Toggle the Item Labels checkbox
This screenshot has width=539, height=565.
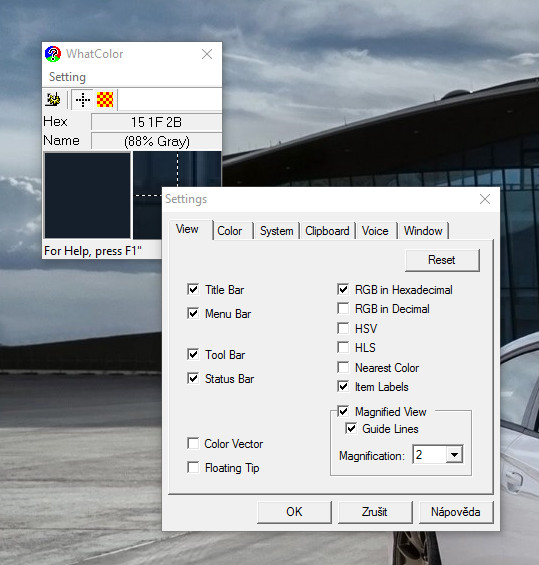click(343, 386)
